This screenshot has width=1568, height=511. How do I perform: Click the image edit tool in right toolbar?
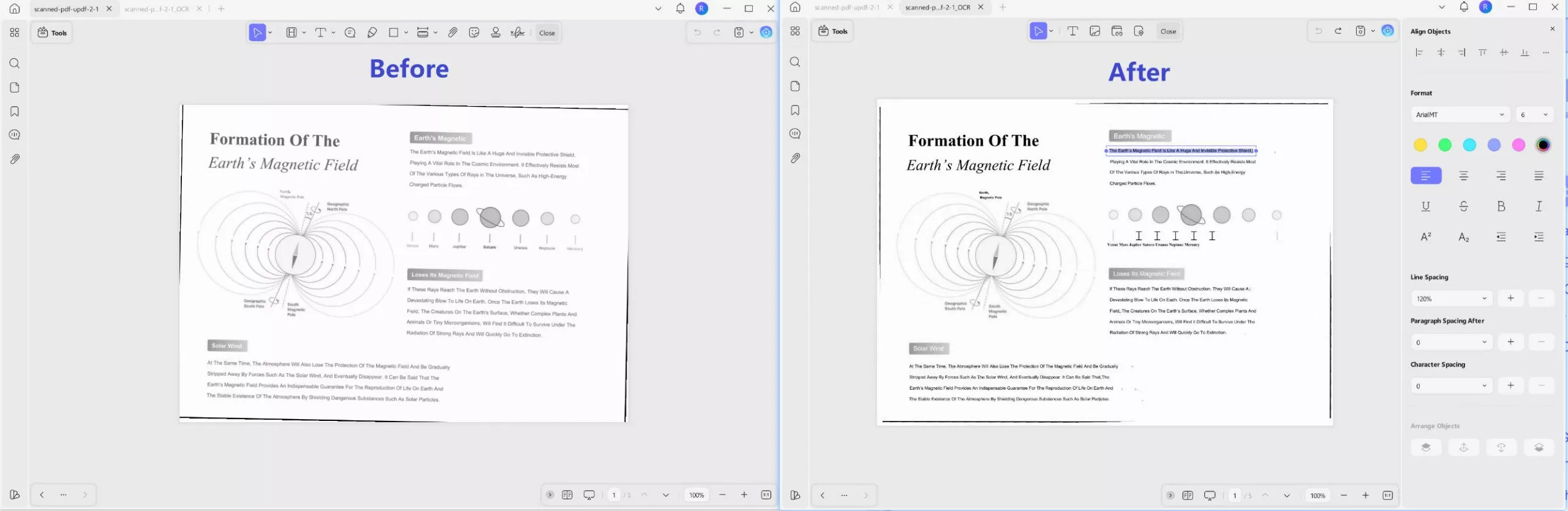coord(1095,31)
